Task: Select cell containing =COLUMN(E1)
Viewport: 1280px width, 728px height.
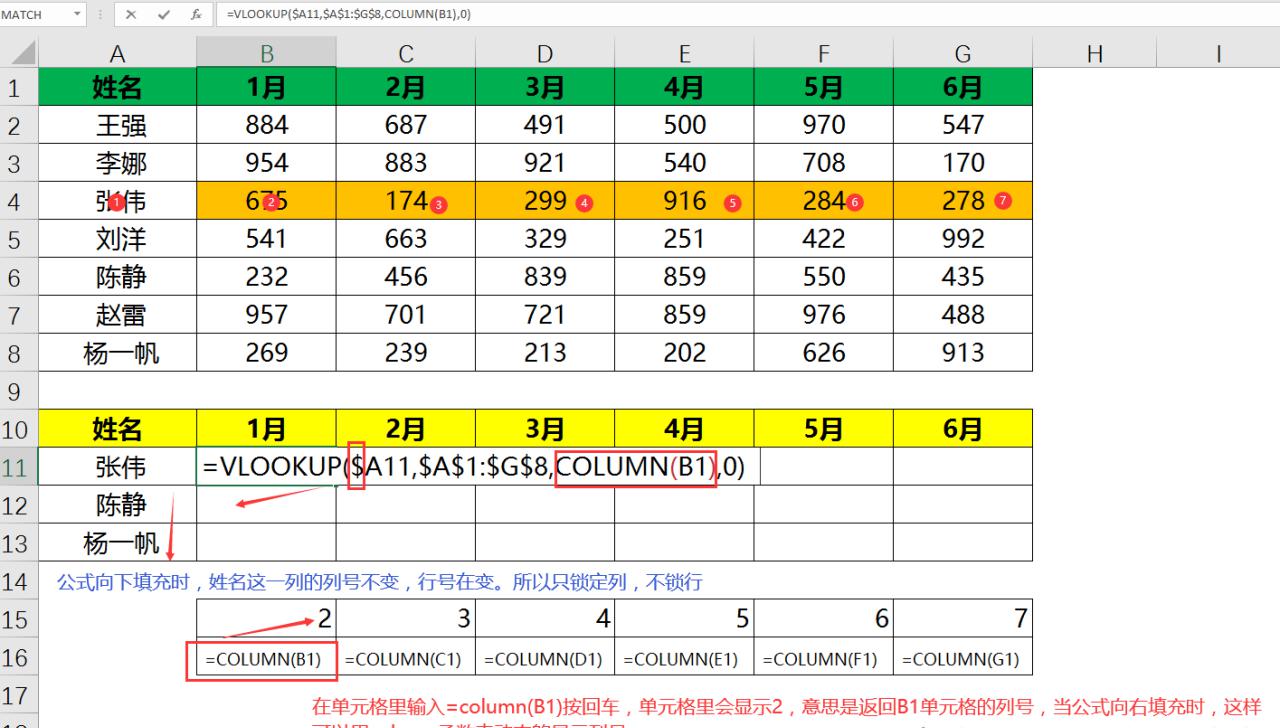Action: tap(684, 659)
